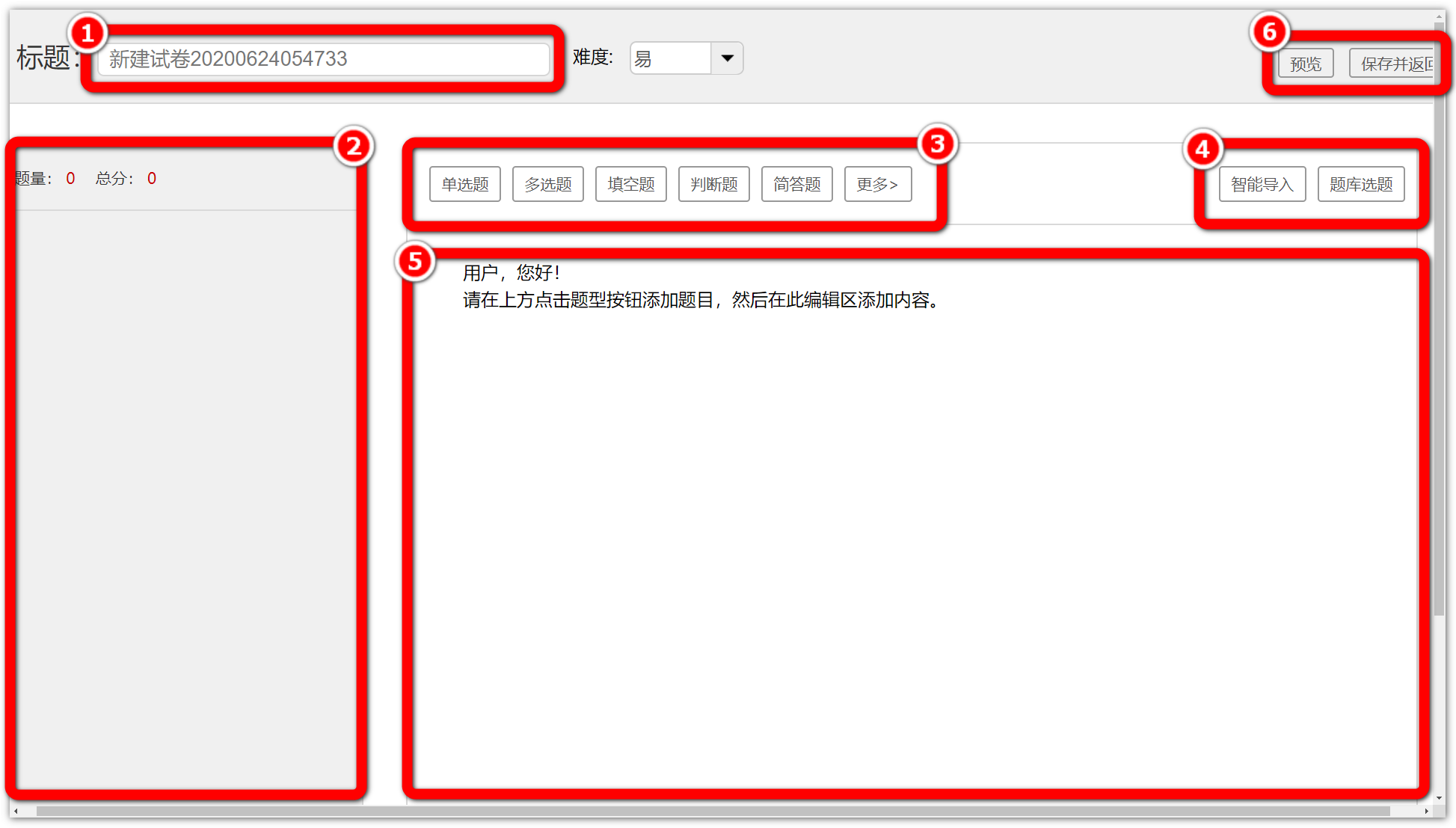1456x828 pixels.
Task: Open the 难度 difficulty dropdown arrow
Action: [x=727, y=58]
